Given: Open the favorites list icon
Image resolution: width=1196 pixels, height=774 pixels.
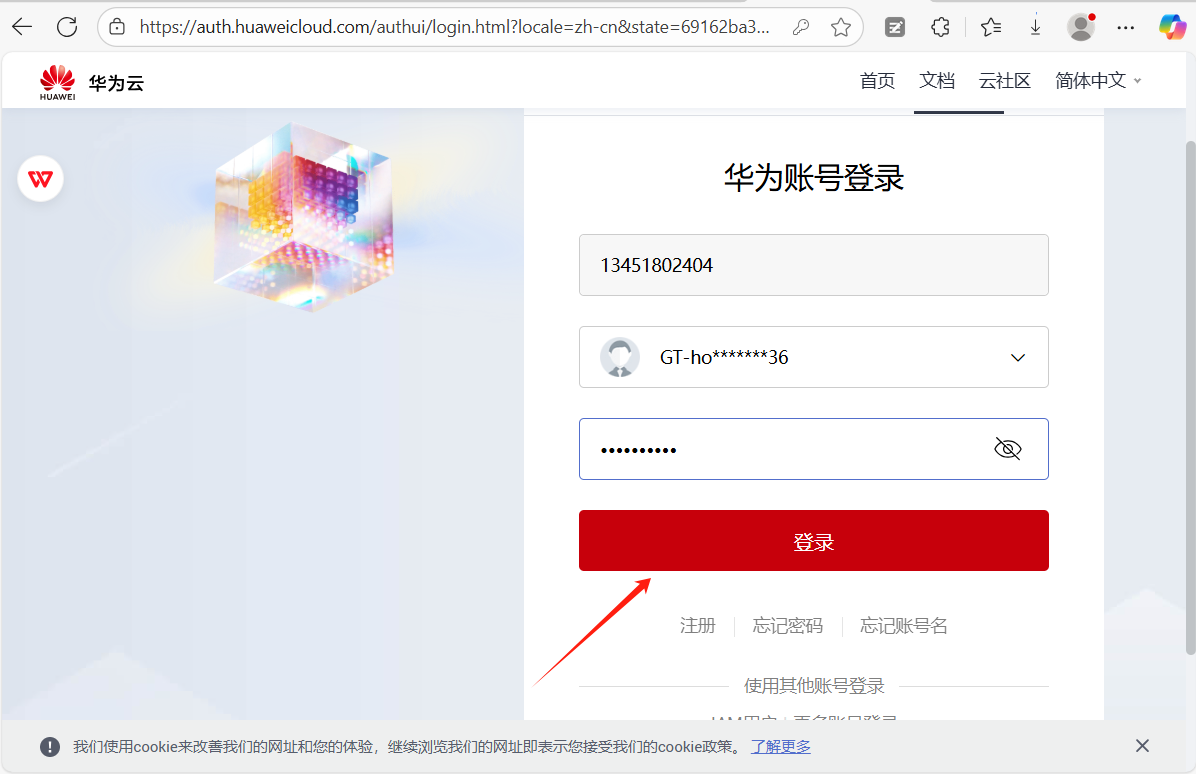Looking at the screenshot, I should [991, 27].
